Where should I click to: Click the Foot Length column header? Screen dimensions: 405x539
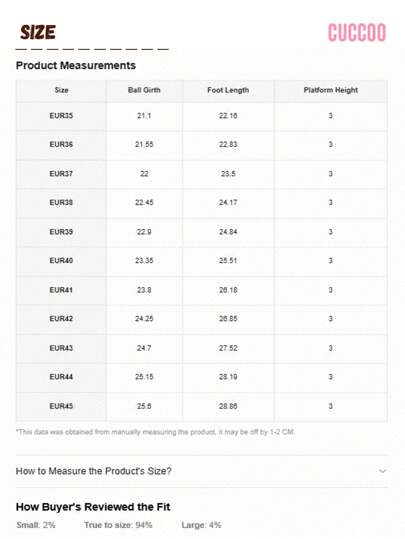click(x=228, y=90)
